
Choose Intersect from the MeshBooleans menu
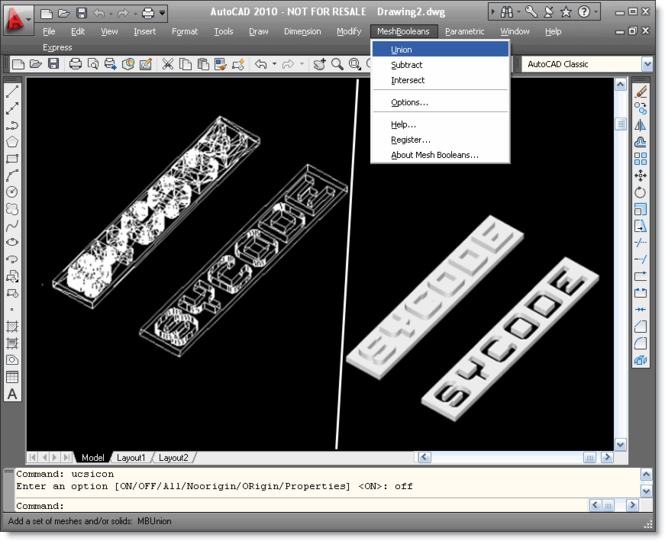440,80
